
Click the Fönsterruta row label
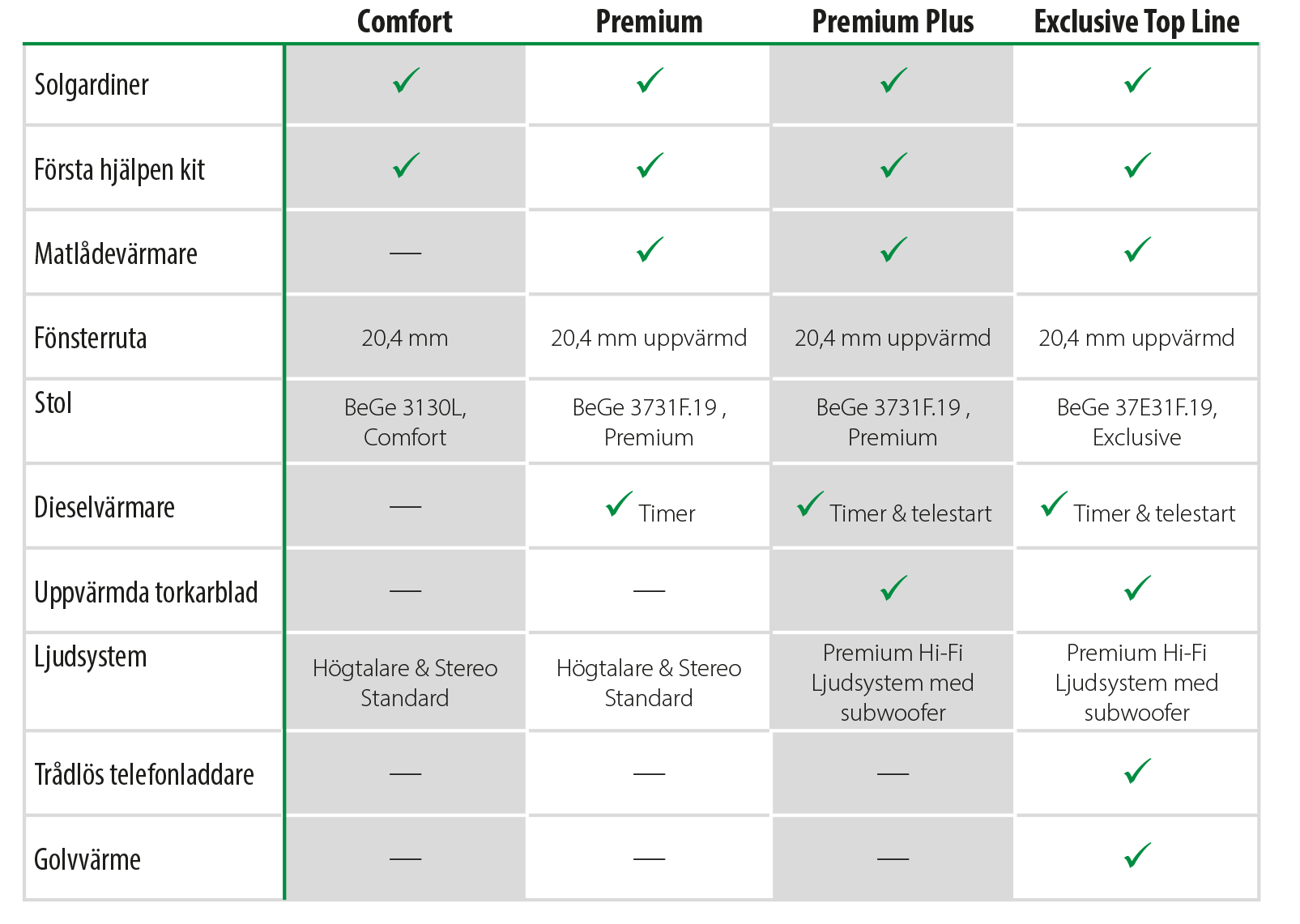coord(91,338)
